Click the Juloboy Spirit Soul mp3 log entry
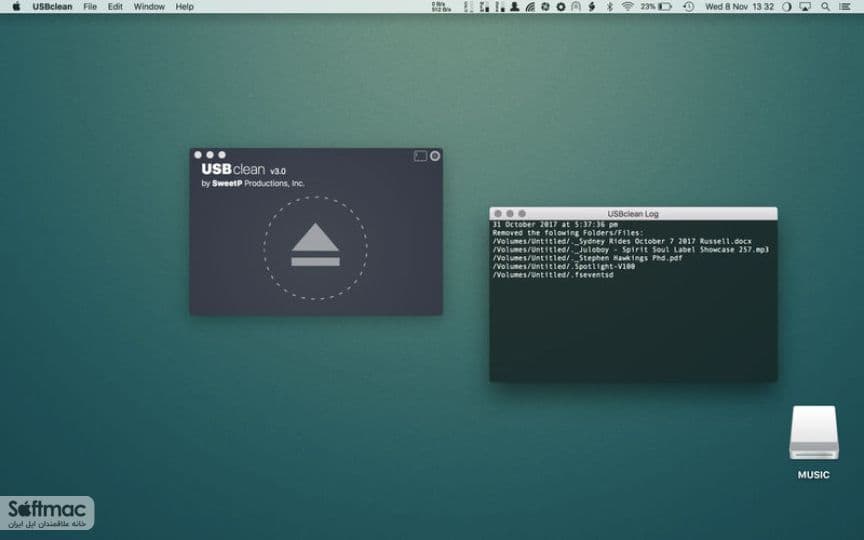The width and height of the screenshot is (864, 540). pyautogui.click(x=630, y=250)
